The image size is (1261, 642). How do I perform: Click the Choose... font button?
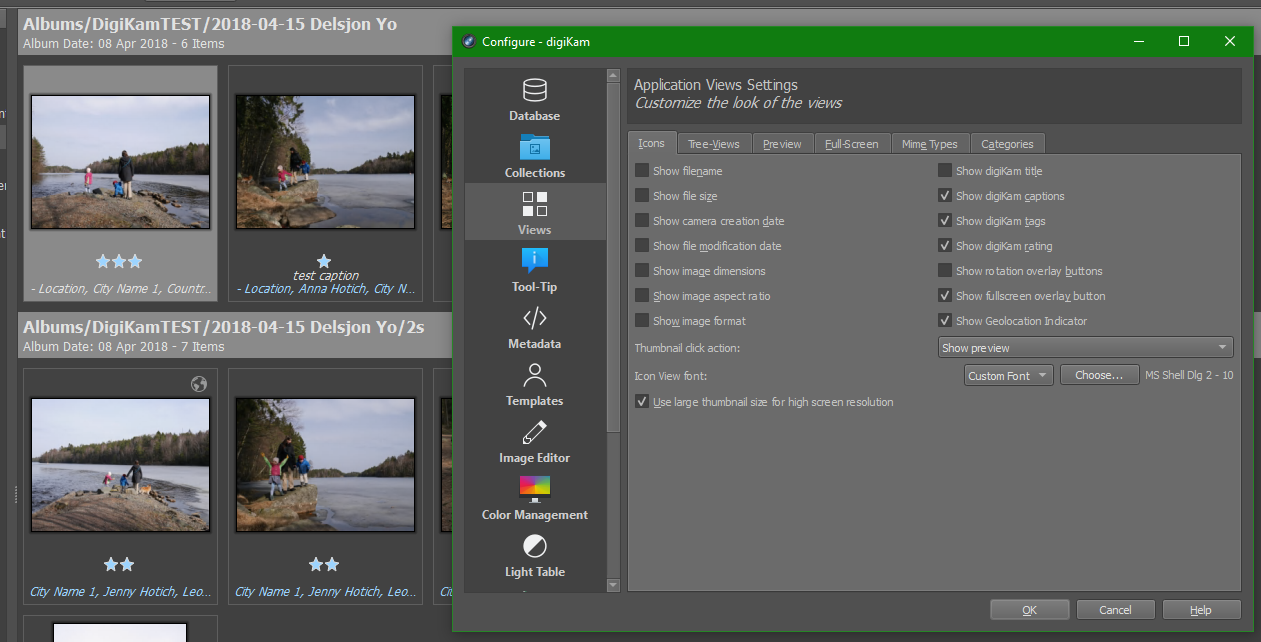(x=1099, y=376)
